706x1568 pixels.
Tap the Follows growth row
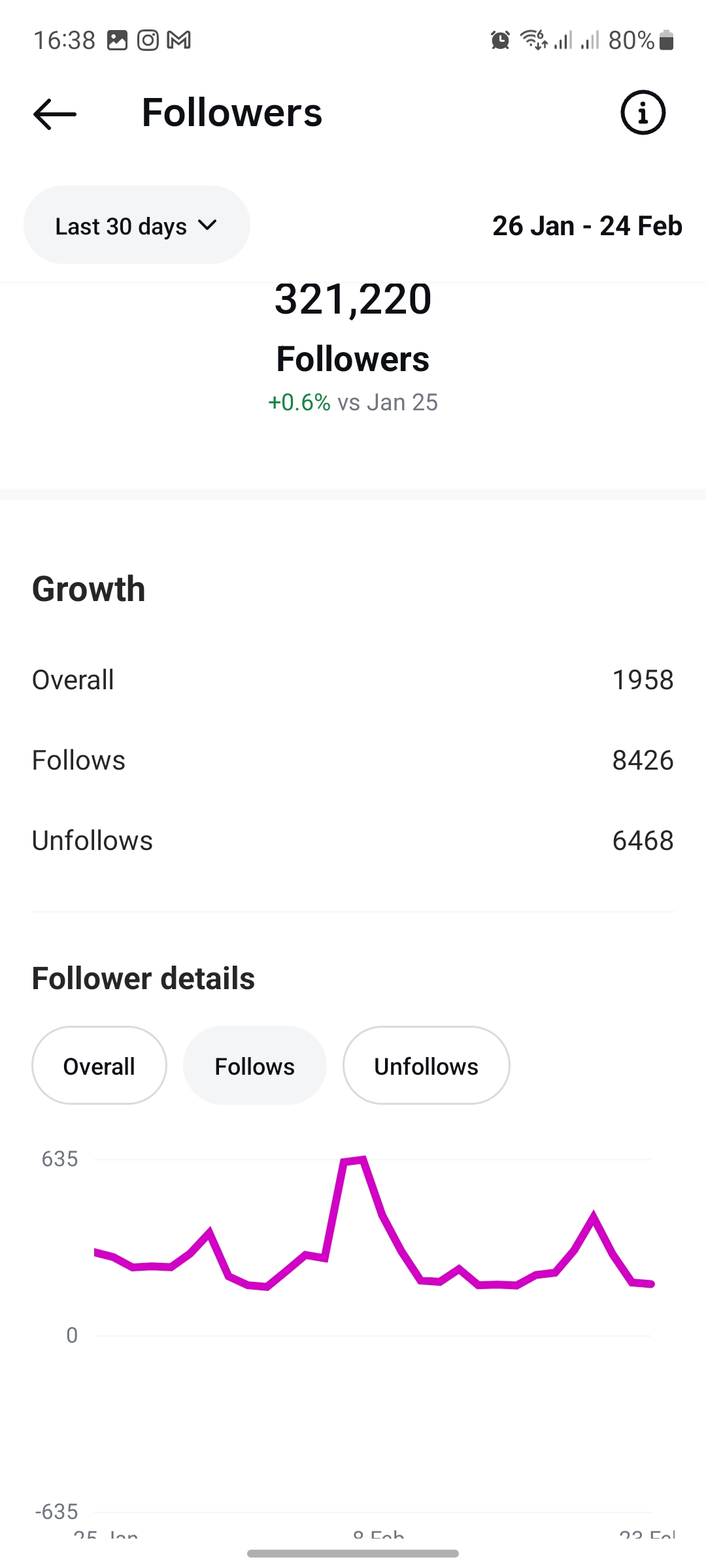(x=353, y=760)
